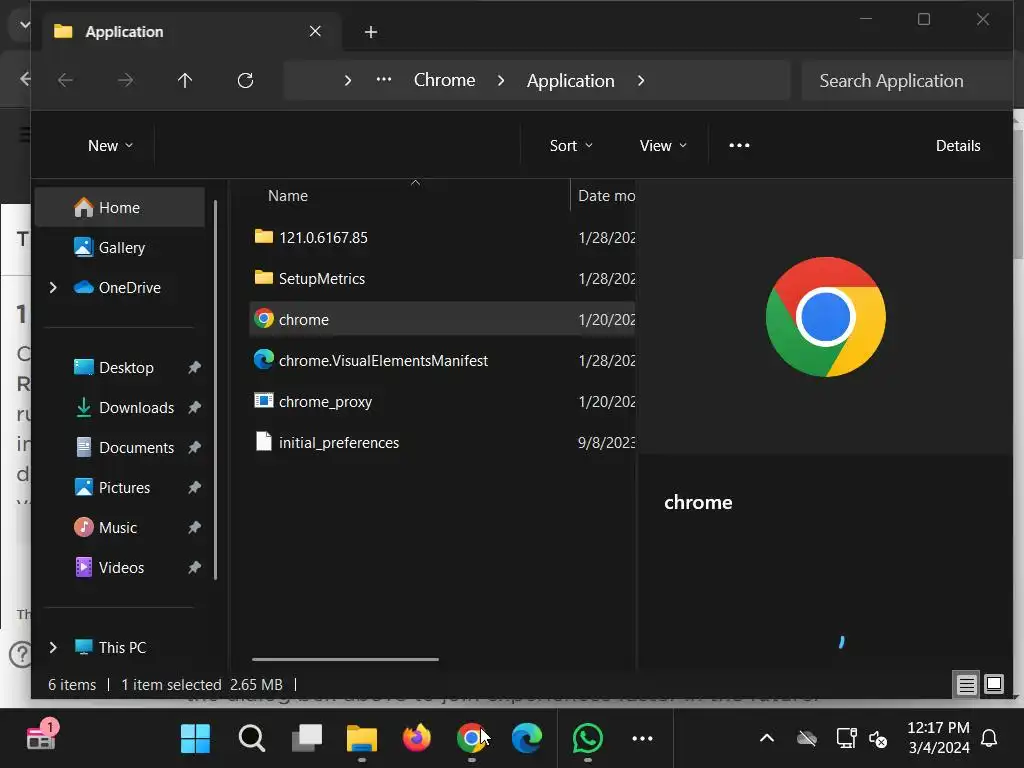Open taskbar Search
Screen dimensions: 1024x768
pos(251,739)
